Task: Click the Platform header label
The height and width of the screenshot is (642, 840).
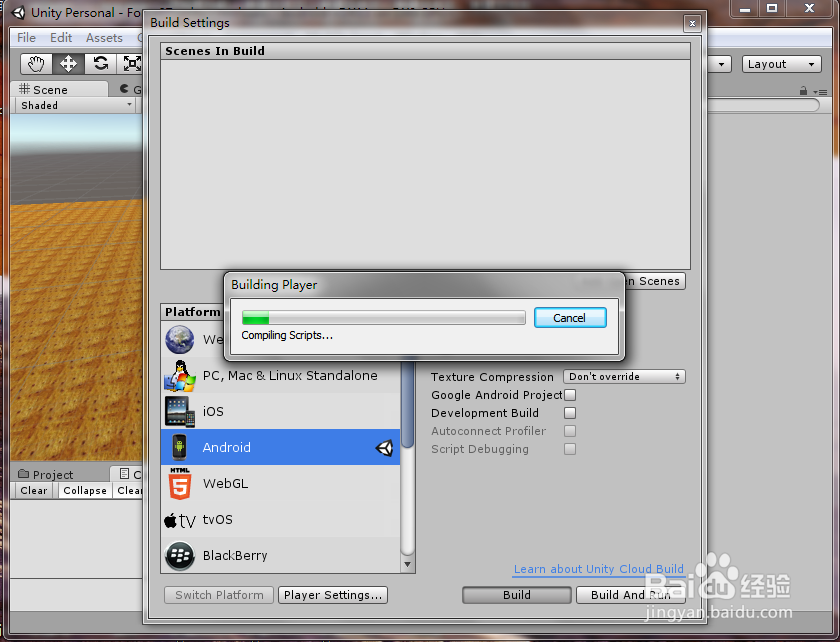Action: pos(193,312)
